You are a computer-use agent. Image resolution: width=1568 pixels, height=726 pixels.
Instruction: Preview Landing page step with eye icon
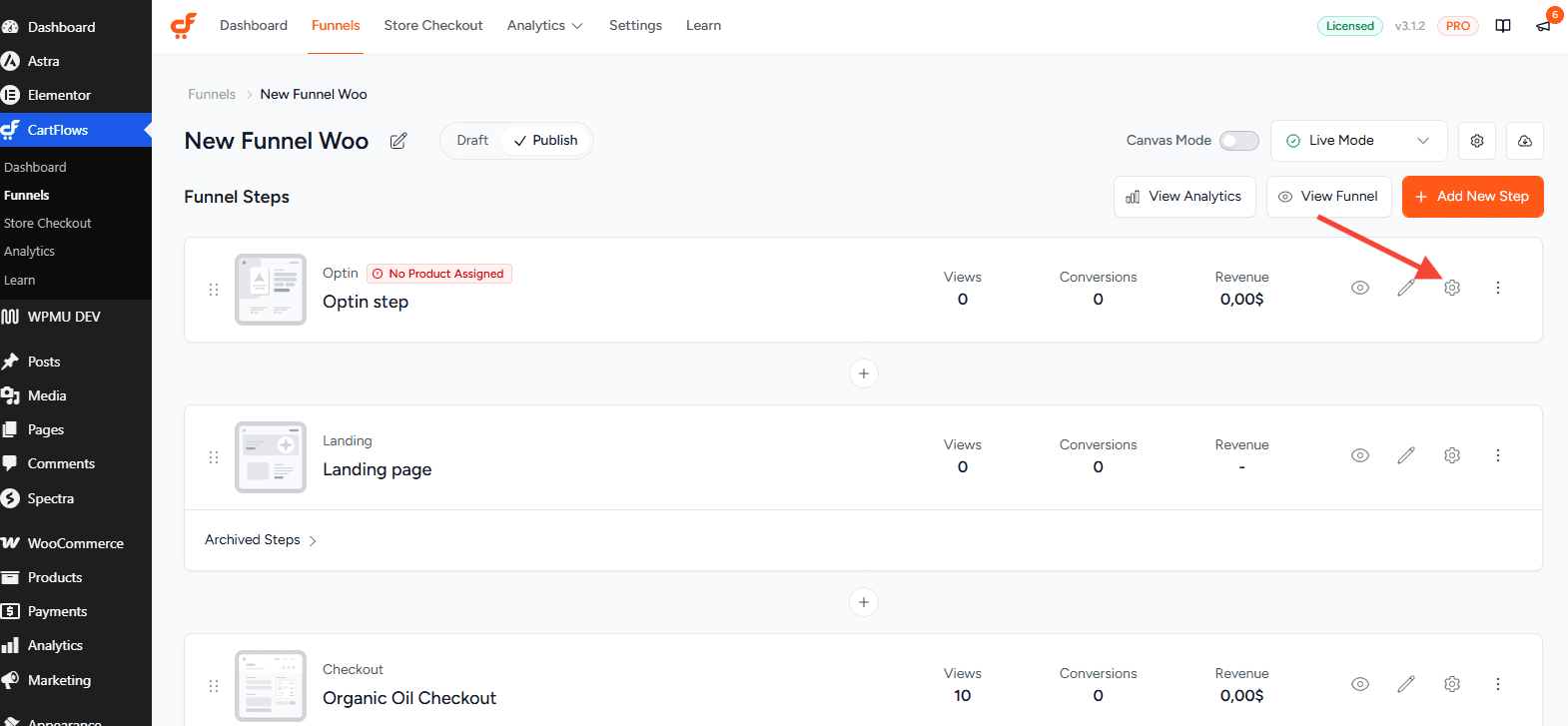point(1360,455)
